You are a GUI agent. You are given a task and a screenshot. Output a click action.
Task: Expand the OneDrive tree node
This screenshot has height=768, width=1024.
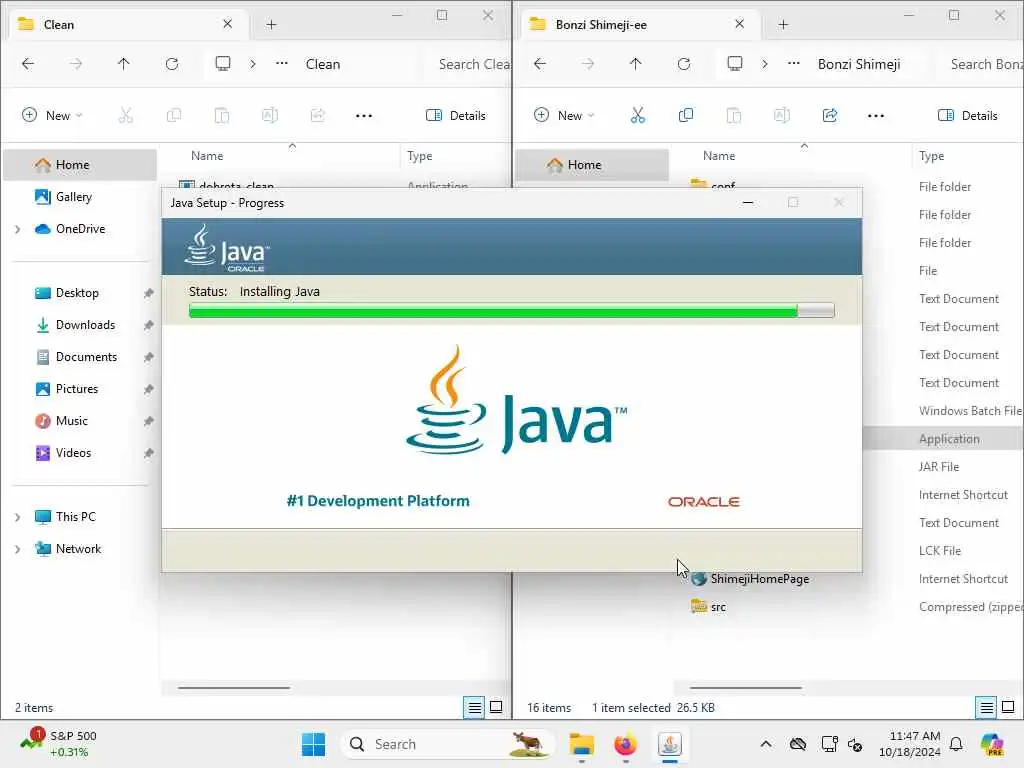click(18, 229)
